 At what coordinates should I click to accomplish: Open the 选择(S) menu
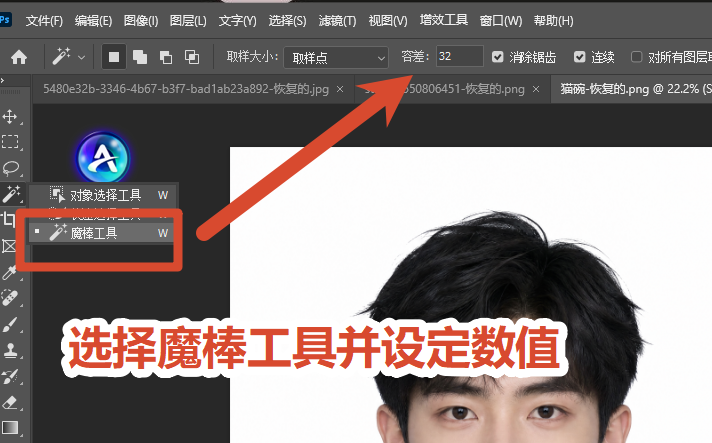pyautogui.click(x=287, y=20)
